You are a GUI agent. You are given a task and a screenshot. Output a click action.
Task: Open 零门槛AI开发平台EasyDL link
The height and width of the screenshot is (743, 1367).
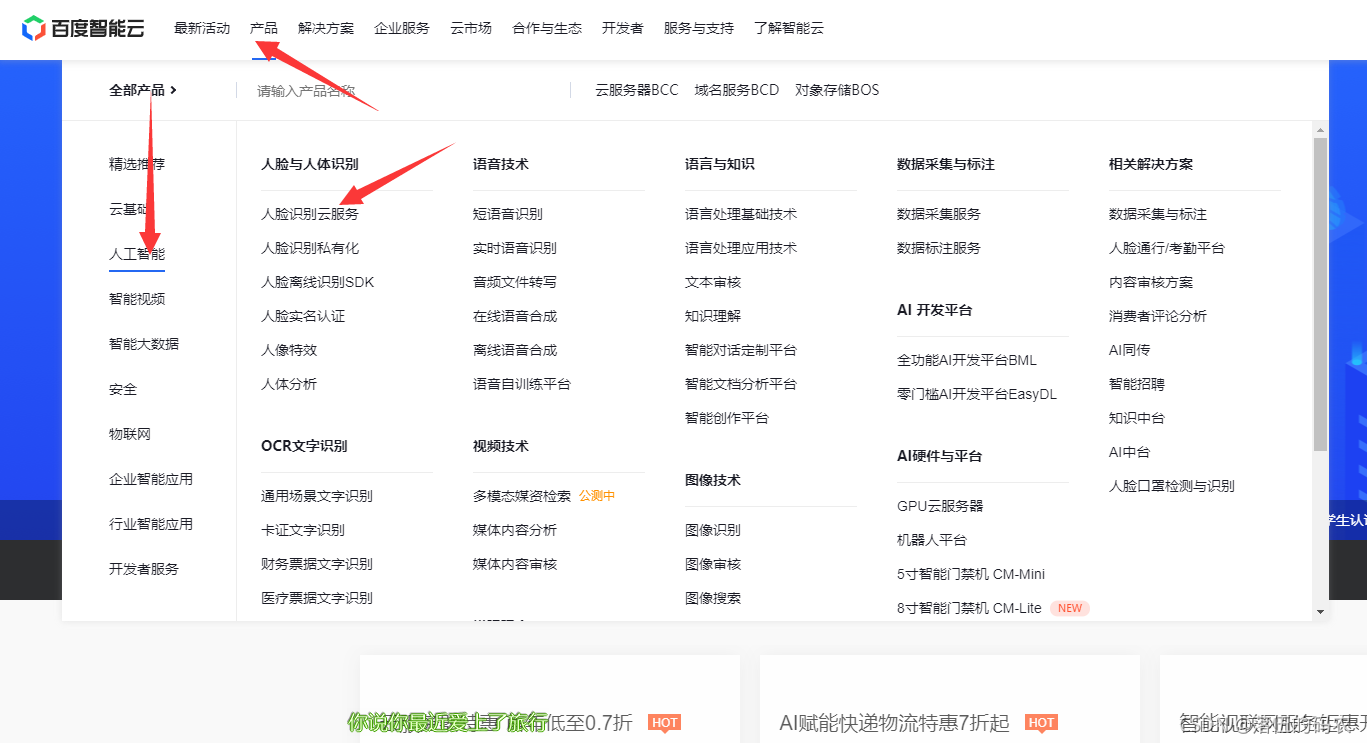[977, 394]
